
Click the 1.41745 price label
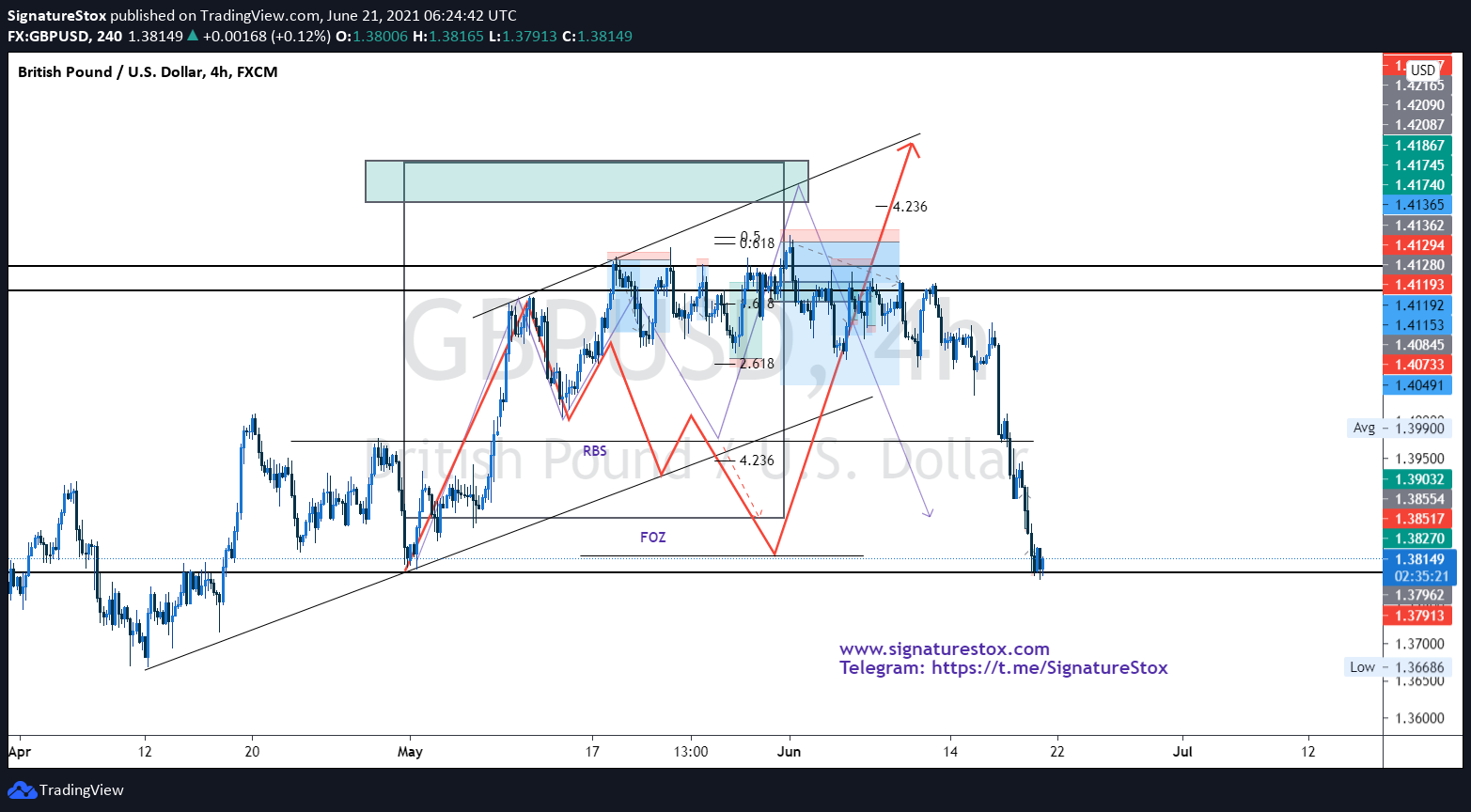[x=1419, y=165]
